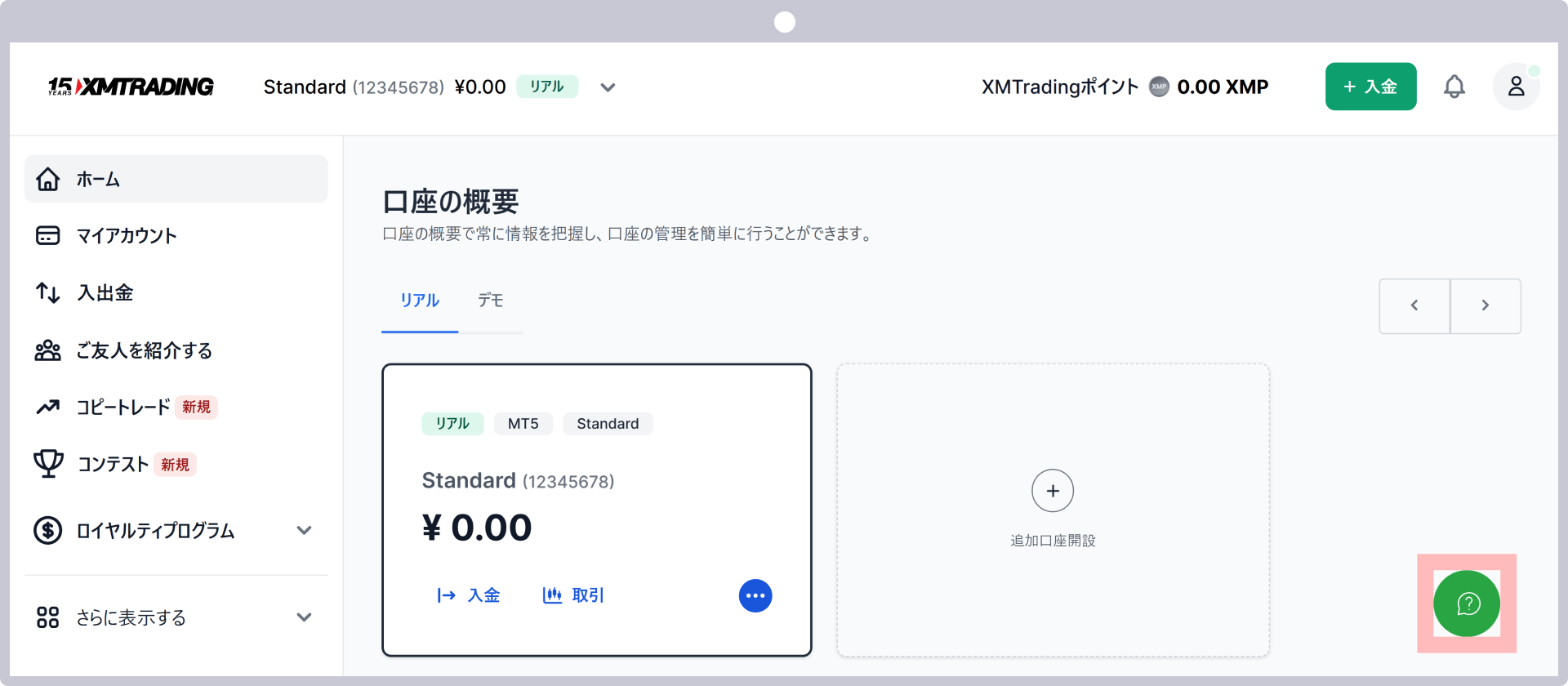Click the trend arrow icon for copy trade

48,407
